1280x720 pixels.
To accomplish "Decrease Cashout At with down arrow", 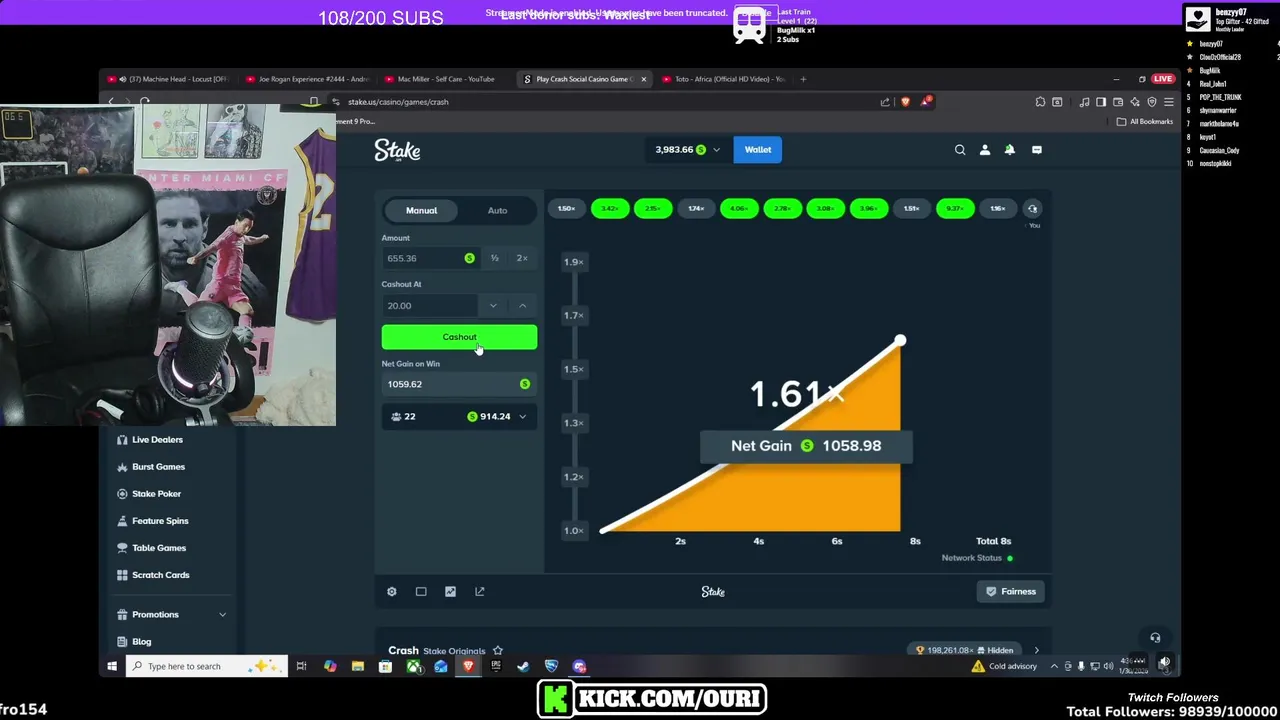I will (x=493, y=306).
